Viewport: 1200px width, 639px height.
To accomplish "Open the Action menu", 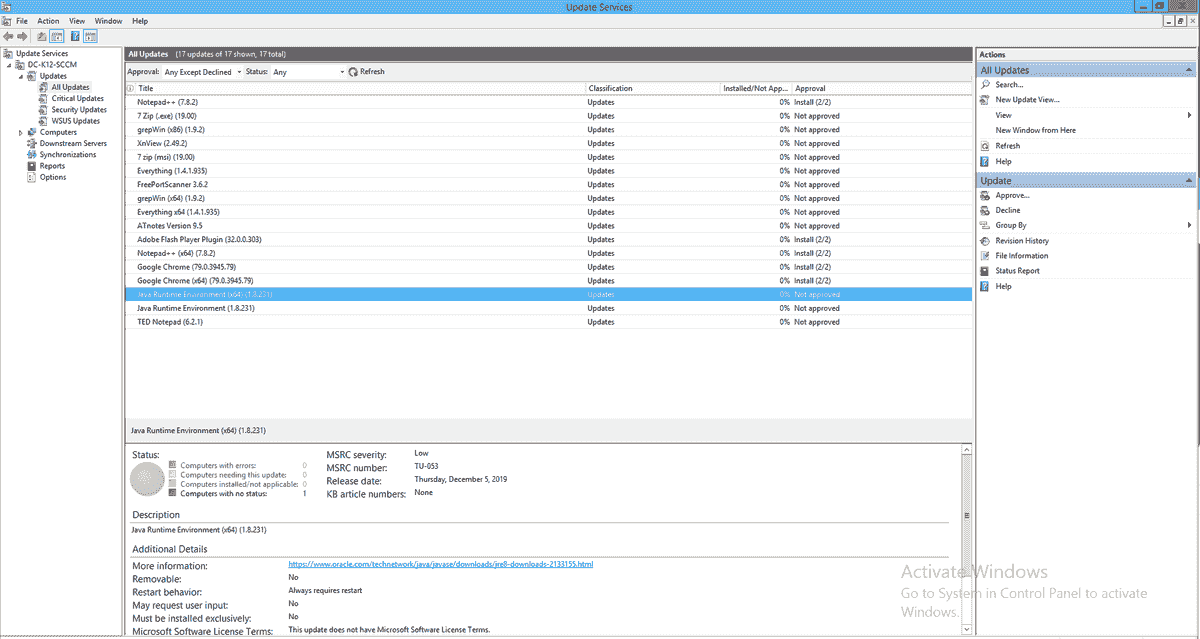I will pos(48,21).
